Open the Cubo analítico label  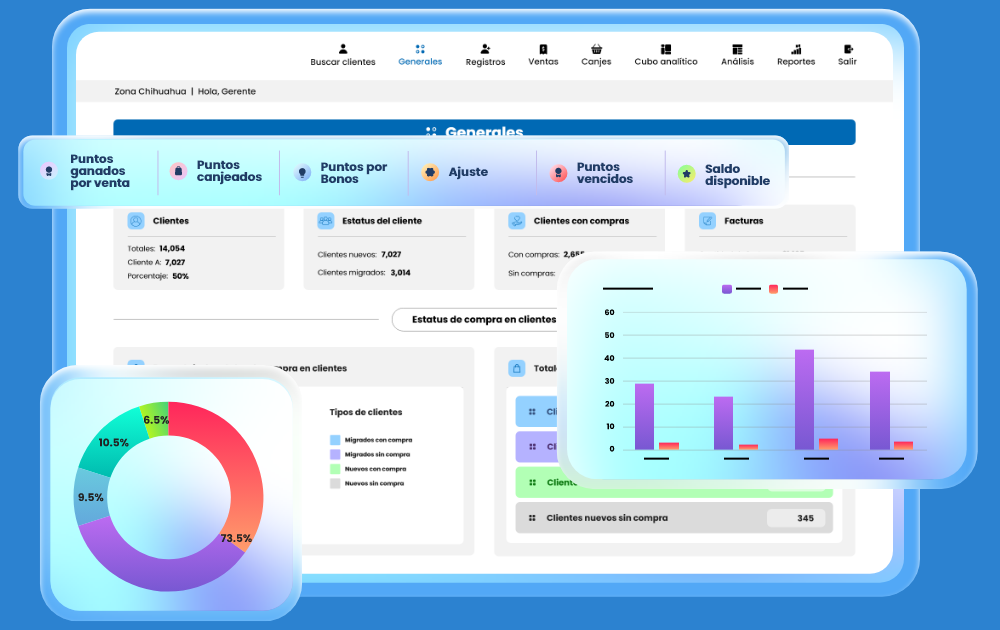pyautogui.click(x=666, y=62)
